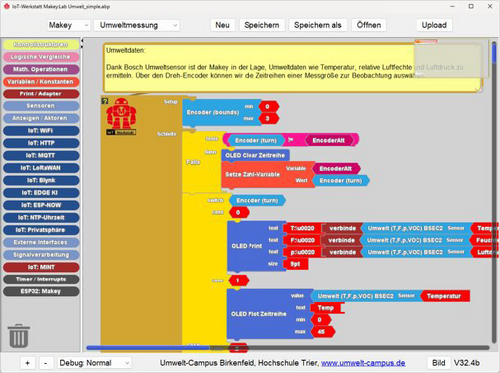The height and width of the screenshot is (373, 500).
Task: Open the www.umwelt-campus.de link
Action: (x=363, y=363)
